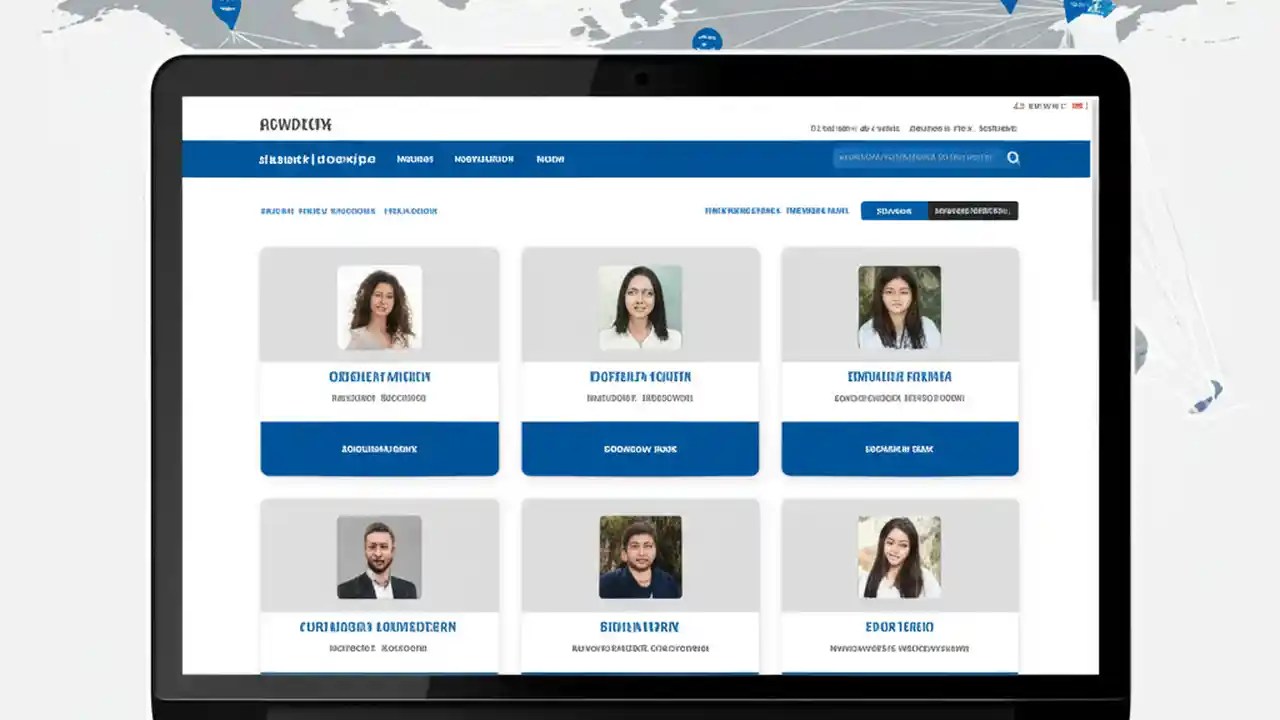The image size is (1280, 720).
Task: Click the name link on the top-right profile card
Action: (x=899, y=376)
